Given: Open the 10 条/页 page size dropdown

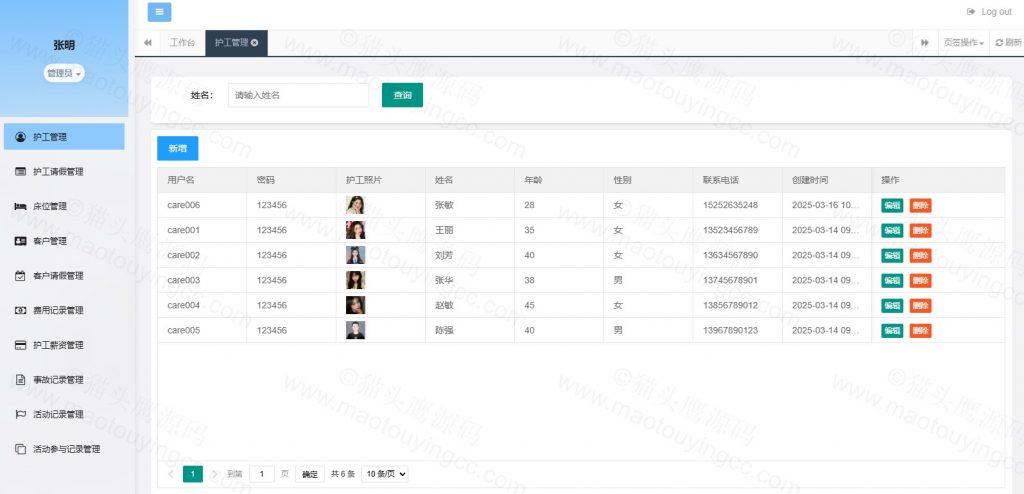Looking at the screenshot, I should click(x=385, y=474).
